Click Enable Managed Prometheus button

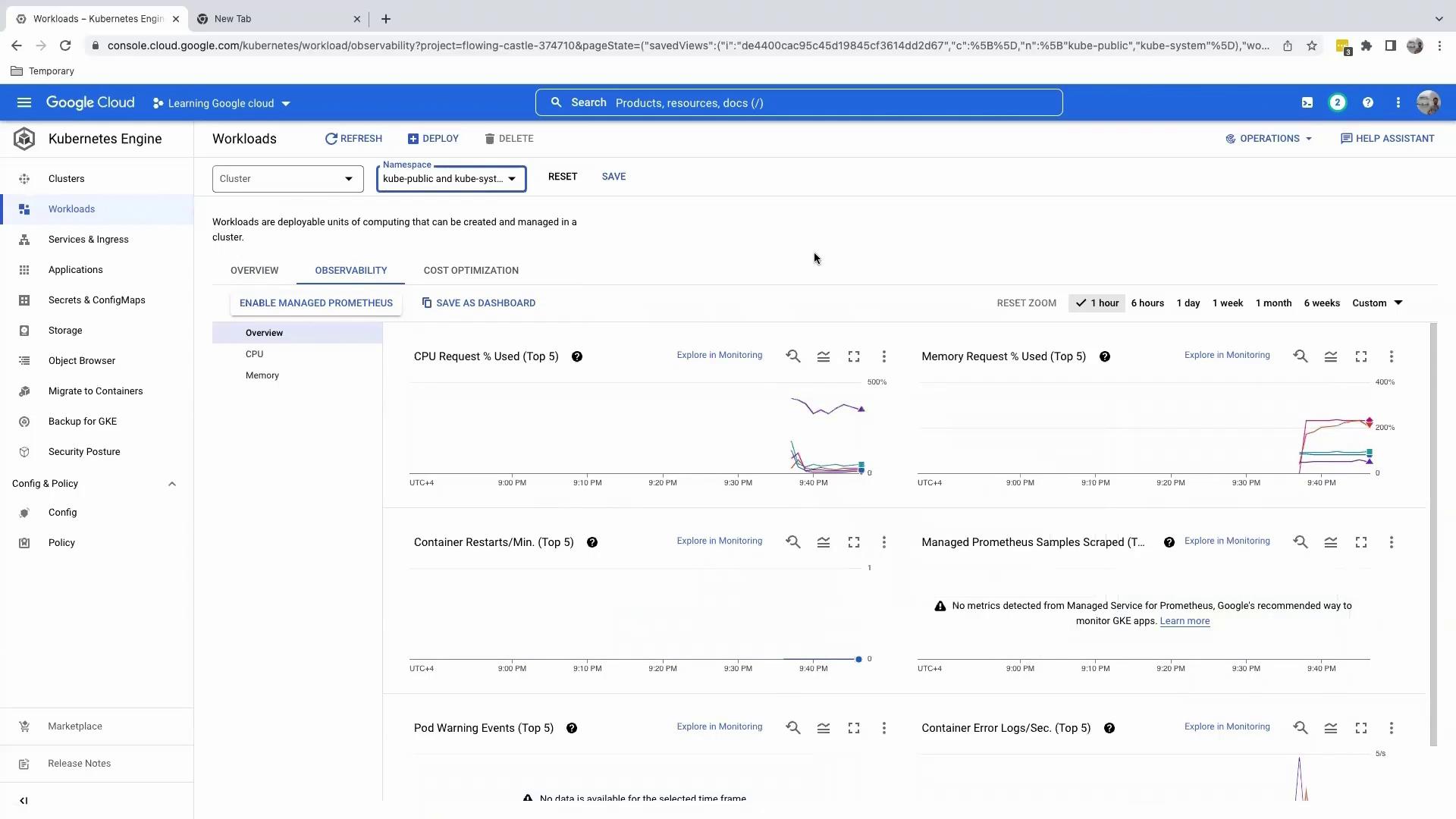click(x=316, y=303)
